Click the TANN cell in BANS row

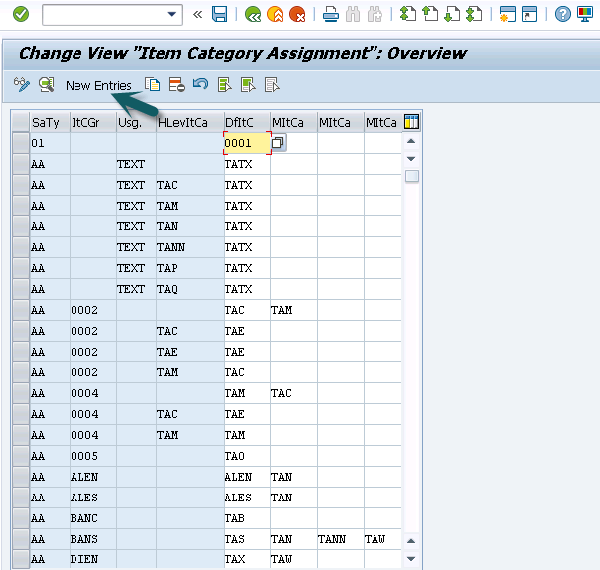pyautogui.click(x=341, y=539)
